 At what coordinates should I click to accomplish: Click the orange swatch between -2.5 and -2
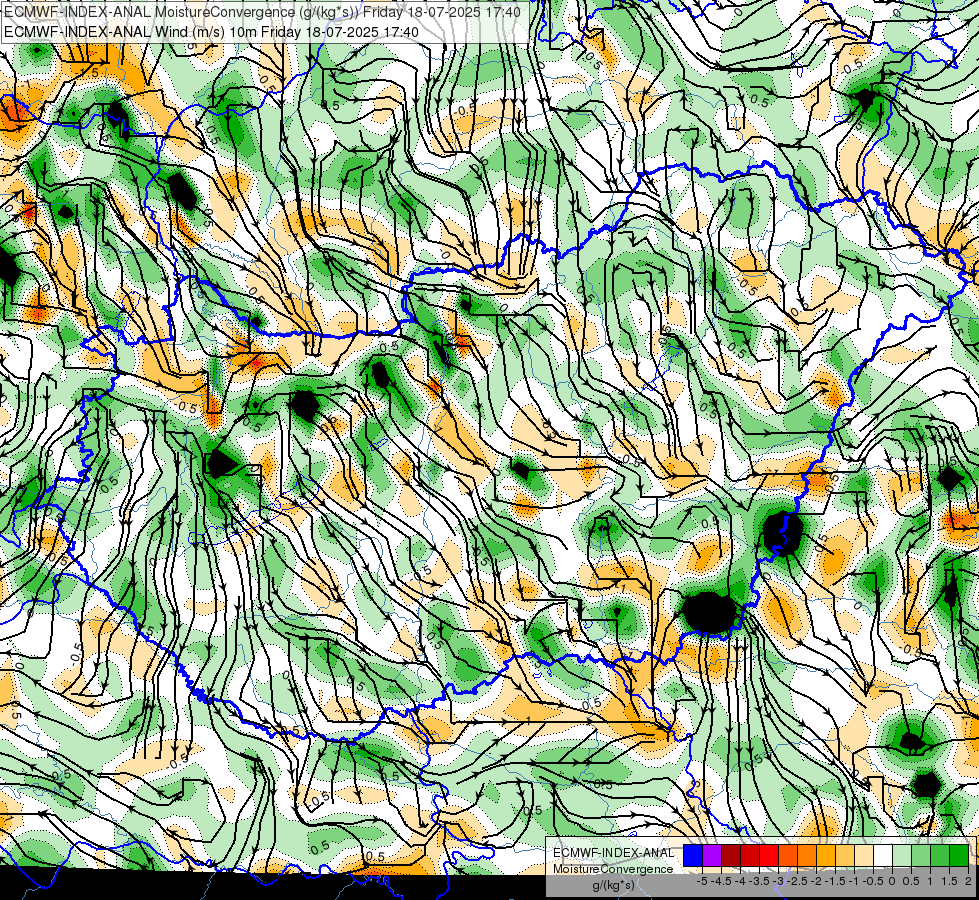coord(807,856)
